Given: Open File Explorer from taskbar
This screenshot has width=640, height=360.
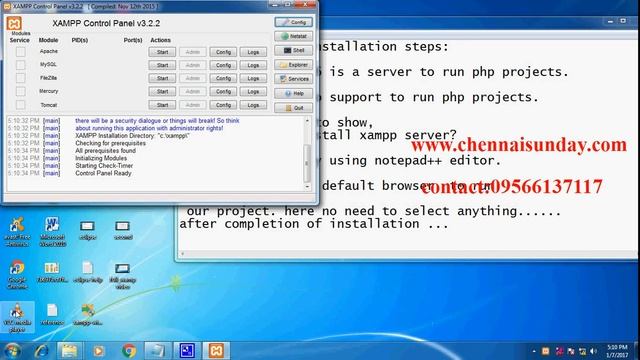Looking at the screenshot, I should pos(69,351).
